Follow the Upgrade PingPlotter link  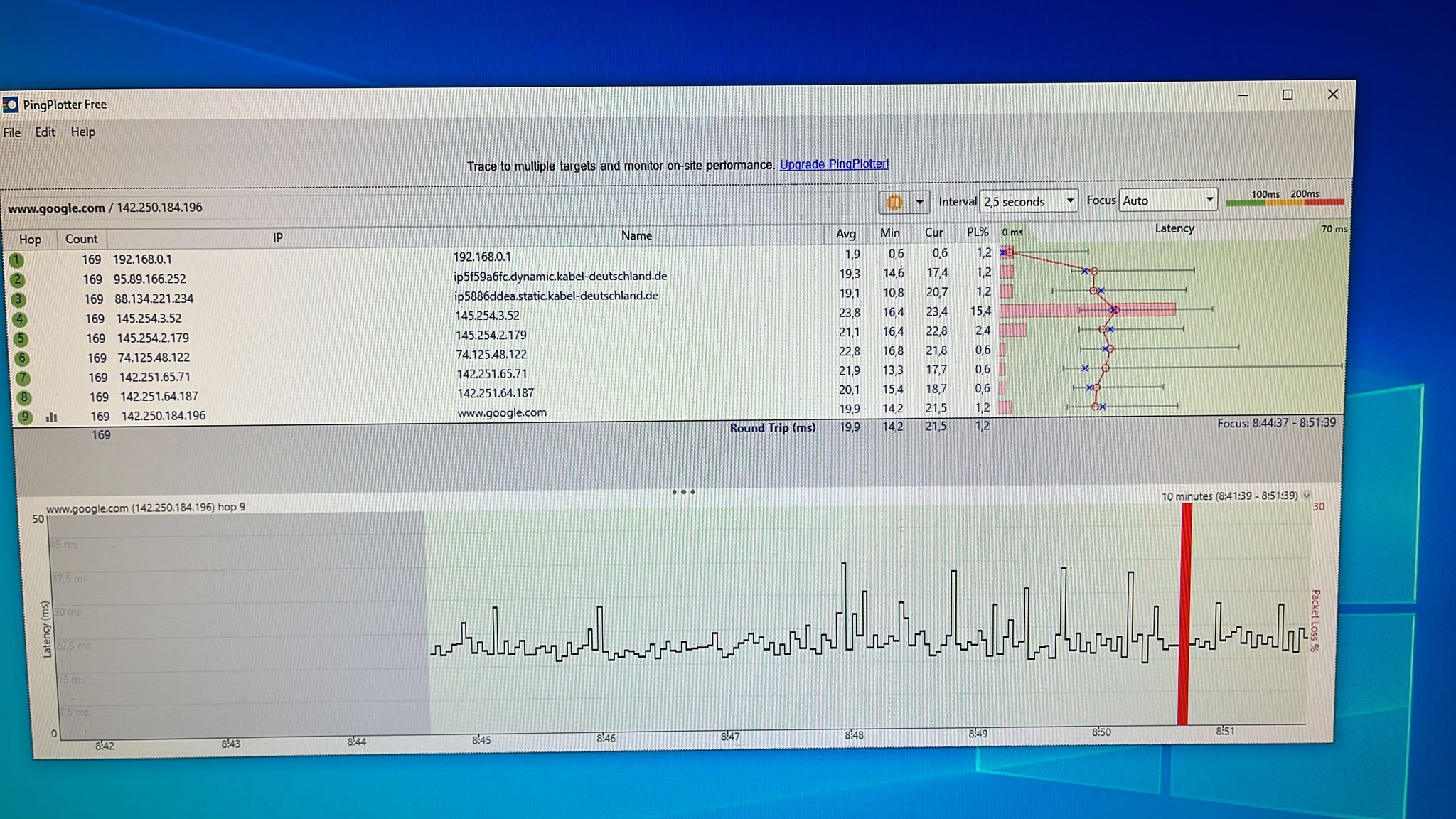[834, 164]
